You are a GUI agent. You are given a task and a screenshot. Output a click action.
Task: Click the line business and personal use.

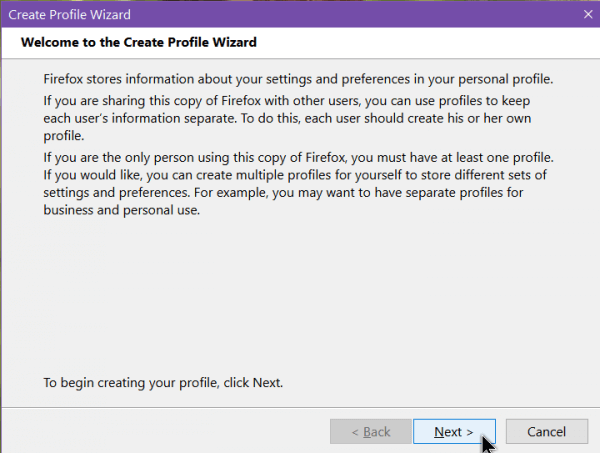pyautogui.click(x=121, y=210)
